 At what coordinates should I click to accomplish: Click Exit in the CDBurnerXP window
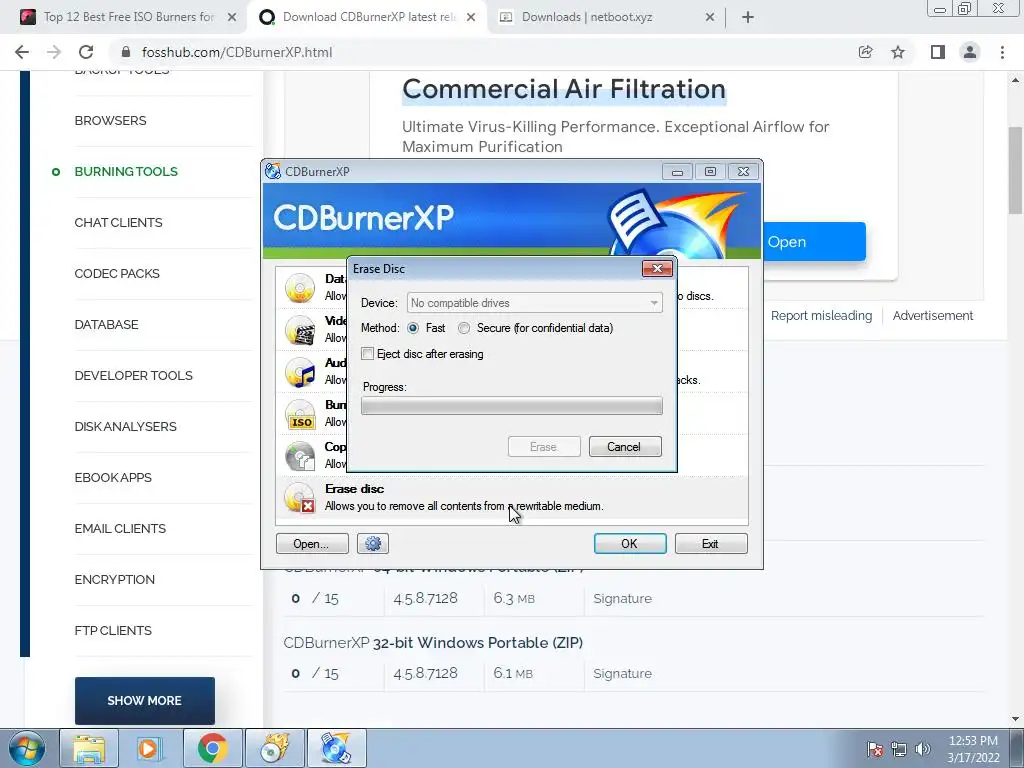click(x=711, y=543)
